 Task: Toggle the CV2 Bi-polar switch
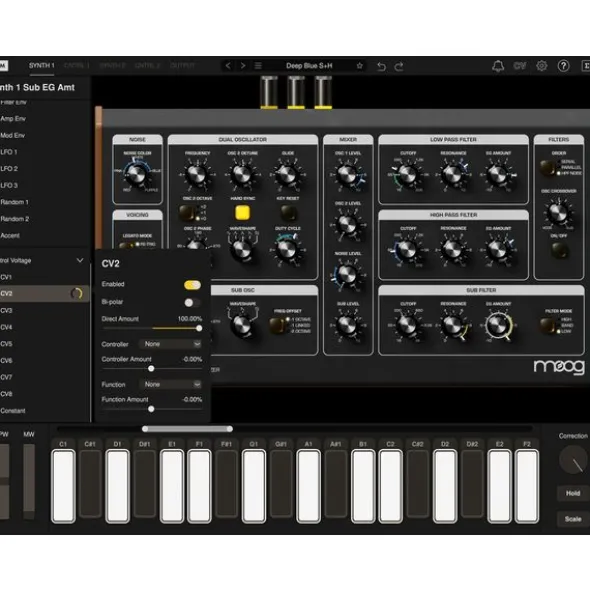(192, 302)
